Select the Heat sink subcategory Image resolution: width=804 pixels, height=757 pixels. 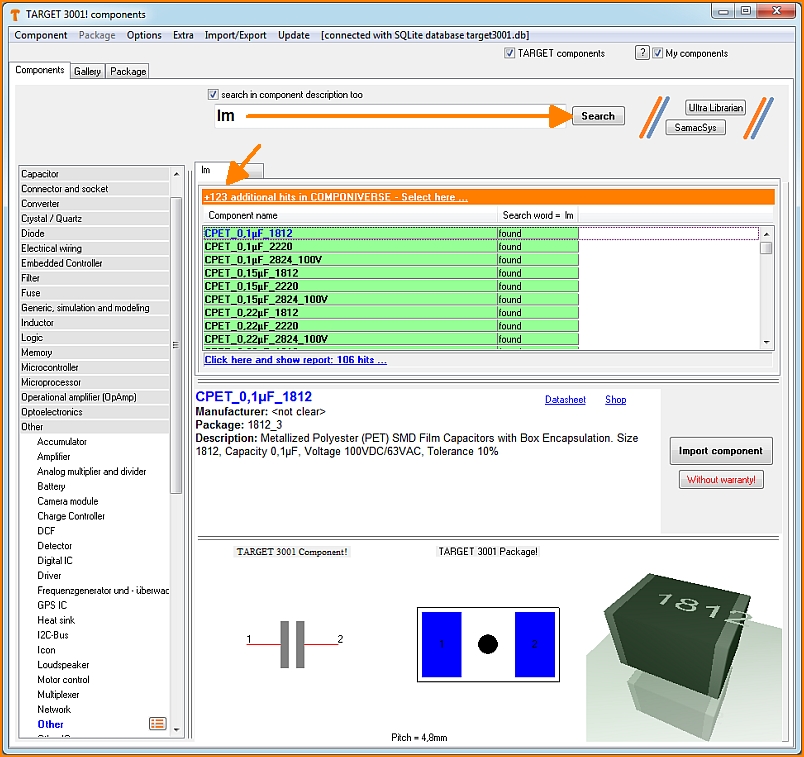[56, 620]
